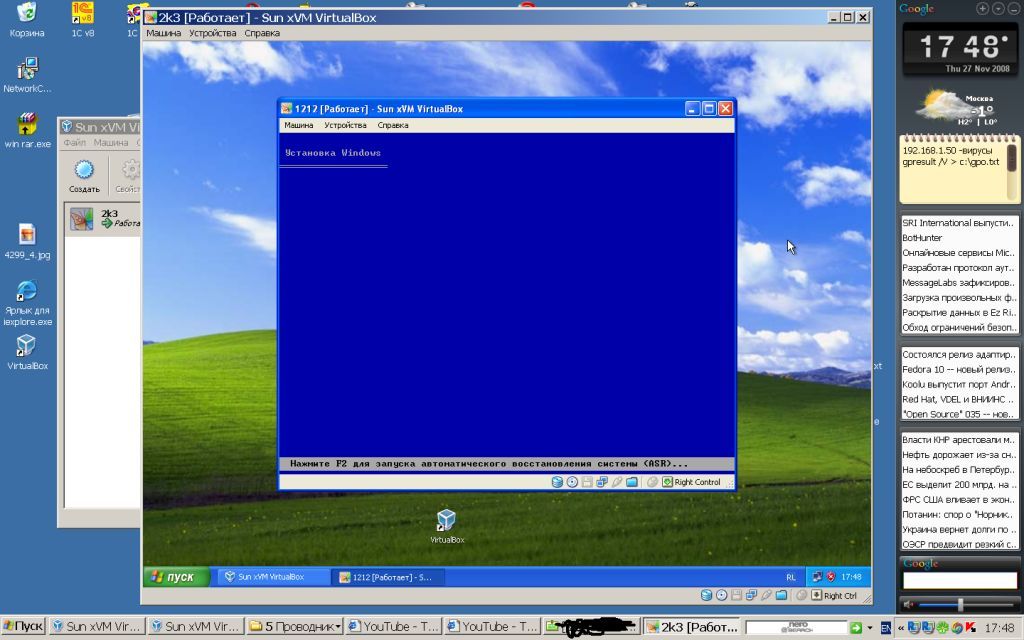
Task: Open news item 'Нефть дорожает из-за сн..'
Action: (x=959, y=455)
